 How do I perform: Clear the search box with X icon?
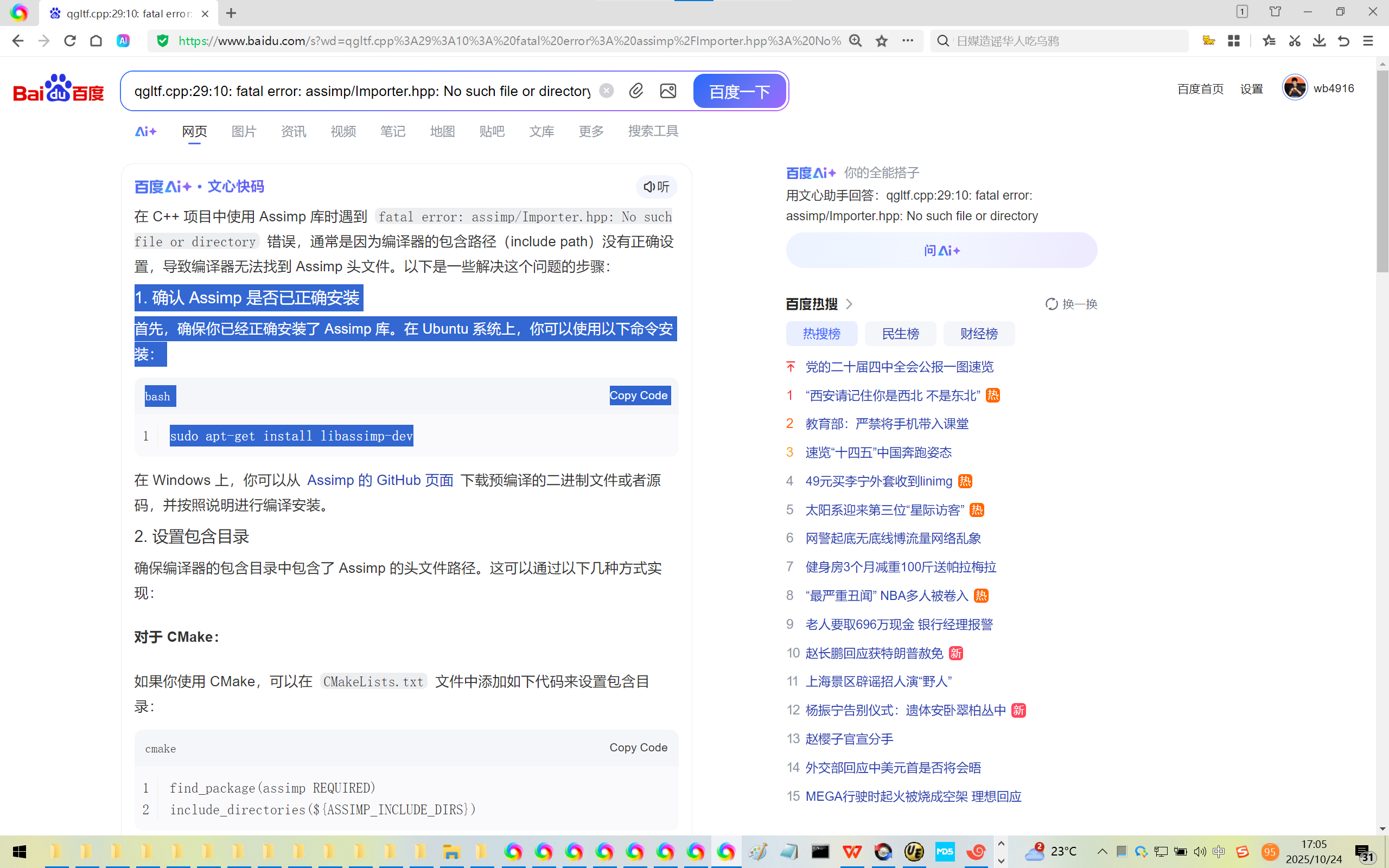click(x=606, y=91)
